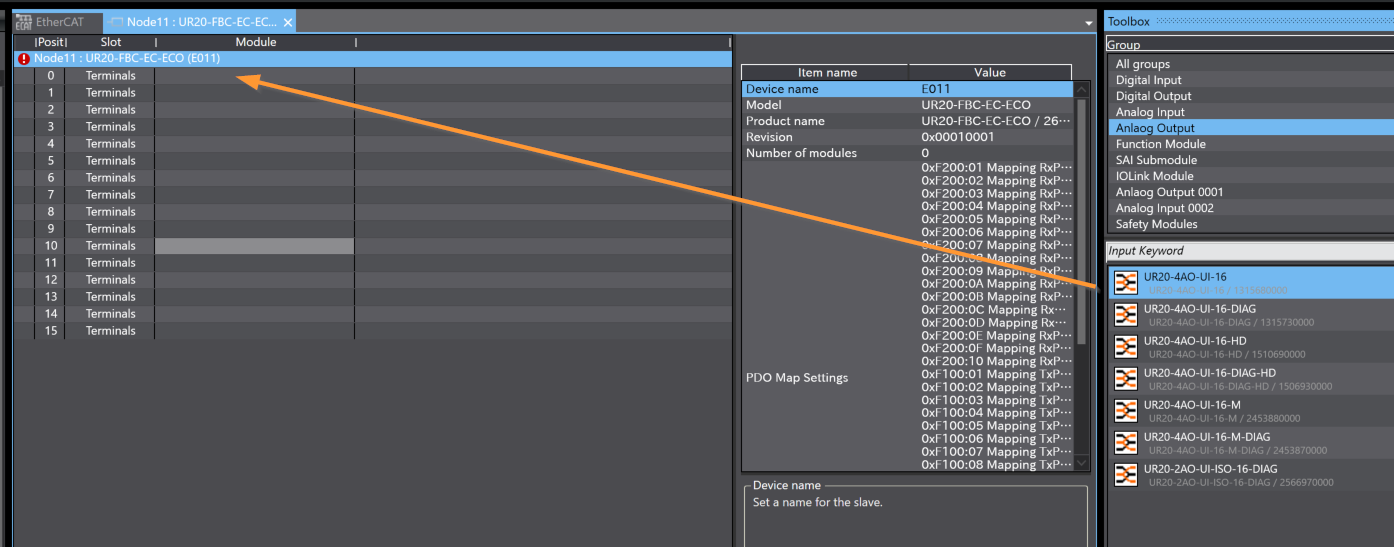Close the Node11 UR20-FBC-EC tab
1394x547 pixels.
click(288, 22)
